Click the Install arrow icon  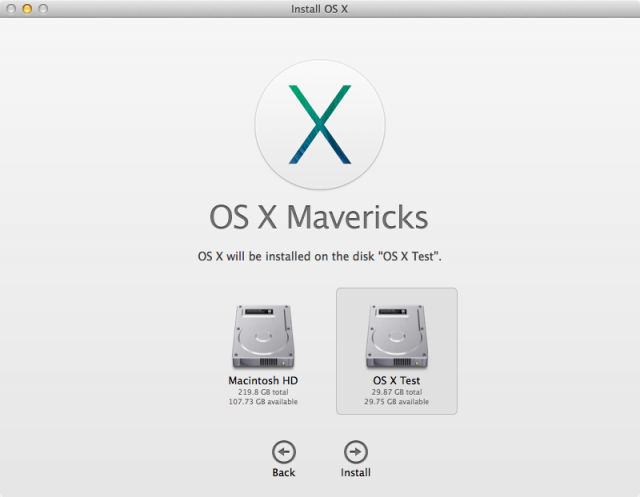pyautogui.click(x=356, y=452)
